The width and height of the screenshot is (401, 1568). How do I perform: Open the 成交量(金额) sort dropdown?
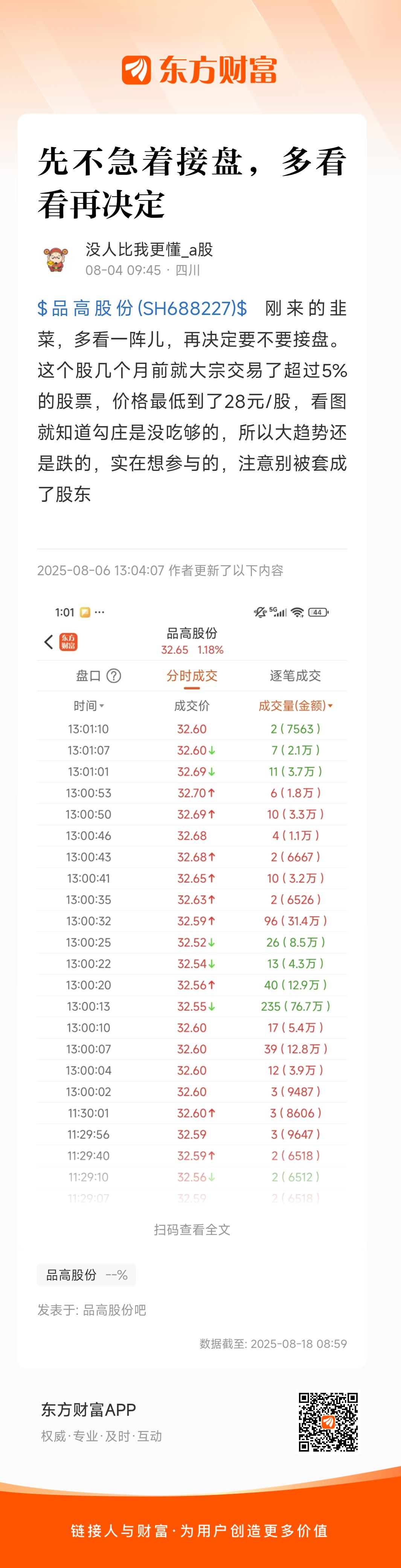coord(331,706)
